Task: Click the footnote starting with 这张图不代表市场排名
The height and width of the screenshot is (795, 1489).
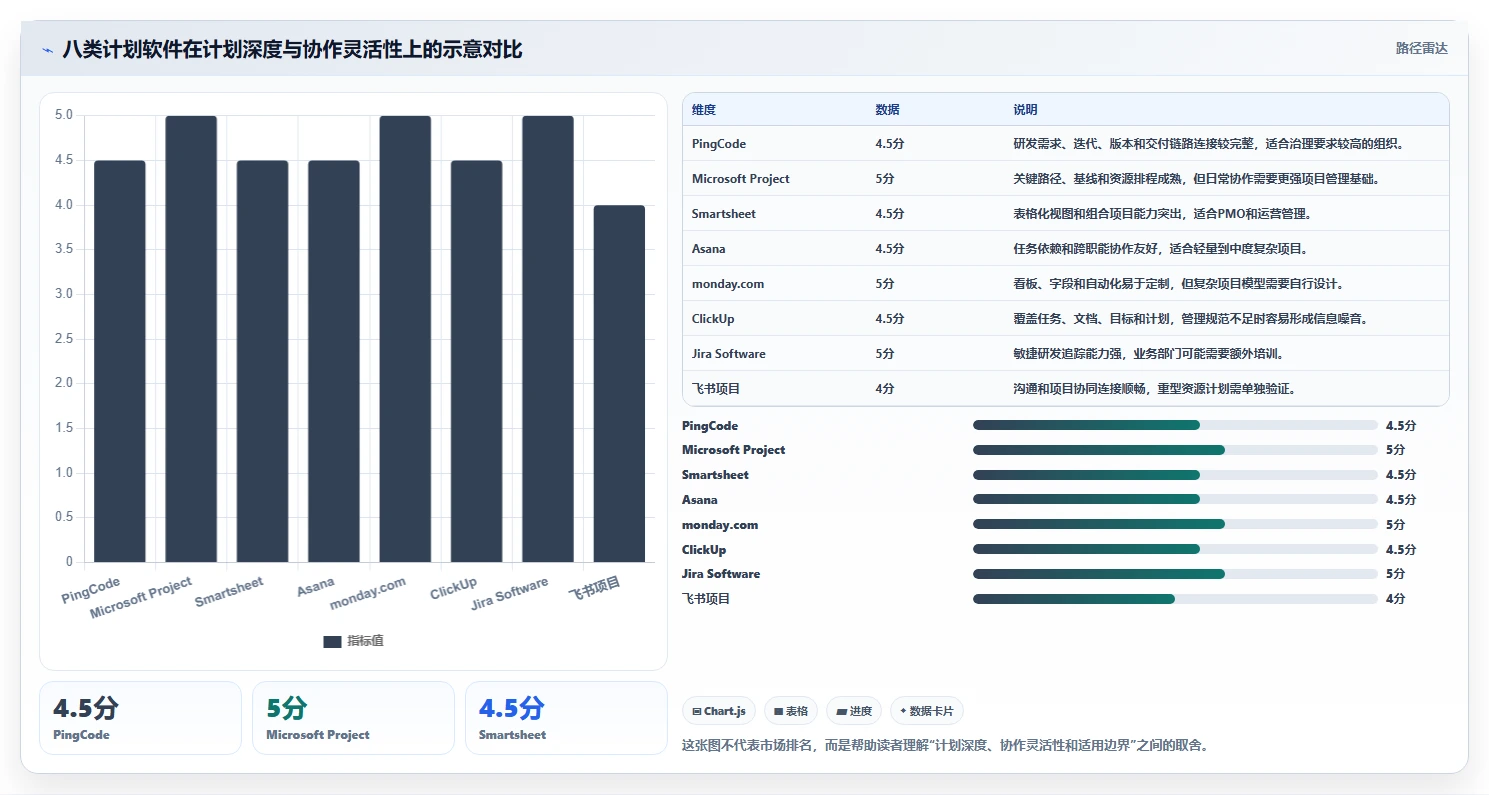Action: click(x=945, y=745)
